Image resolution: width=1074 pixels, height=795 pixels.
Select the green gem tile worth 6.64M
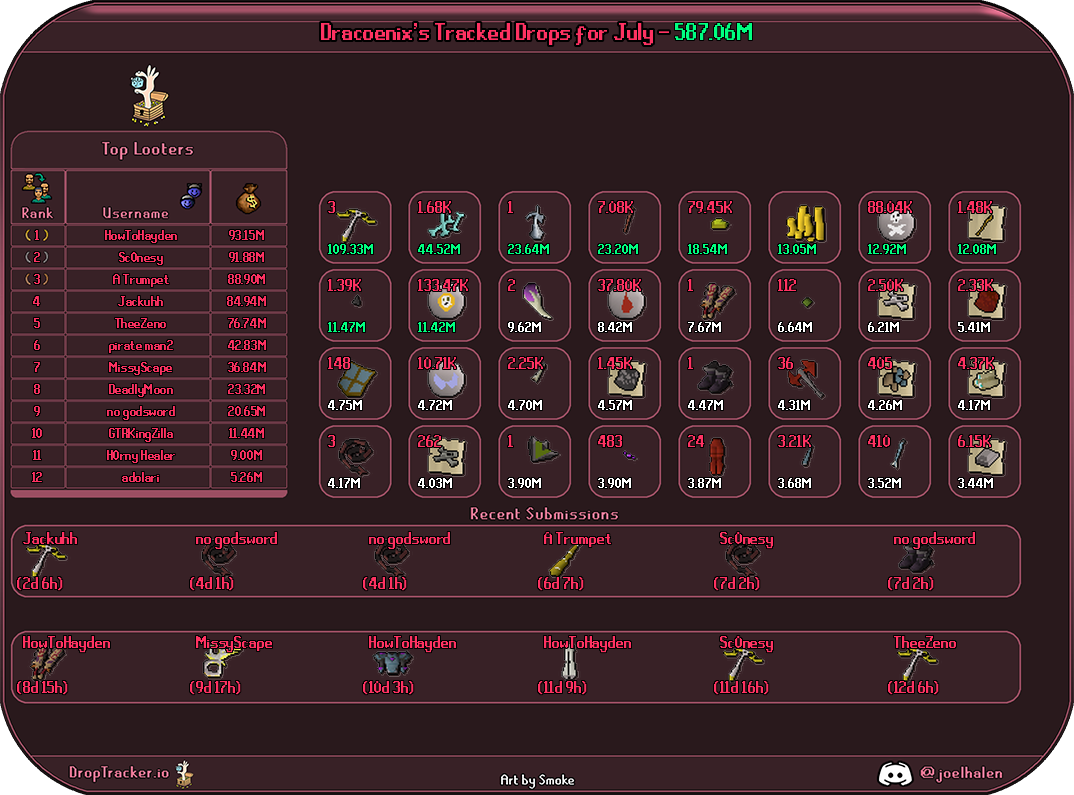[804, 305]
